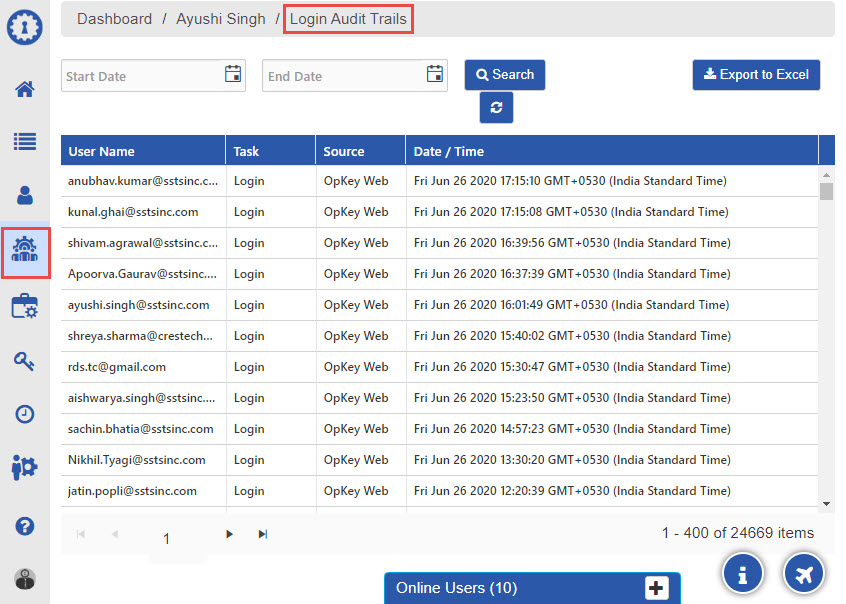Click the home icon in sidebar
The width and height of the screenshot is (846, 604).
click(25, 89)
